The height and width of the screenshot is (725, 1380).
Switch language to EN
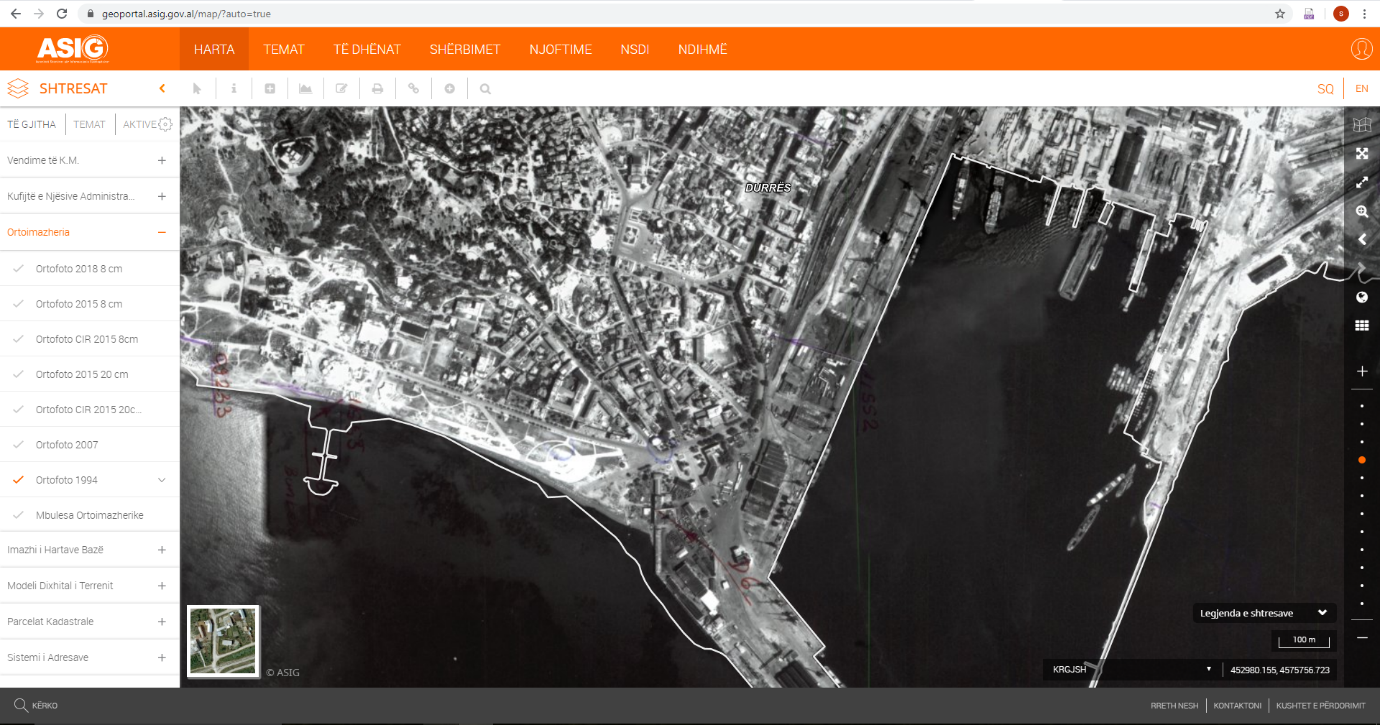1361,89
